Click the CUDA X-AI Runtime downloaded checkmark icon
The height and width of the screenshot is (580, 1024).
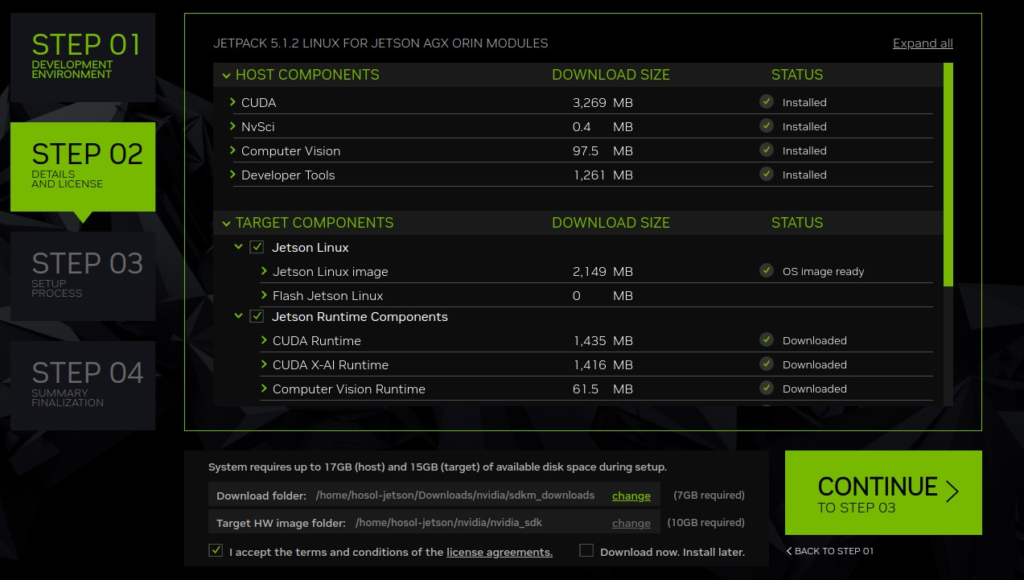point(766,364)
